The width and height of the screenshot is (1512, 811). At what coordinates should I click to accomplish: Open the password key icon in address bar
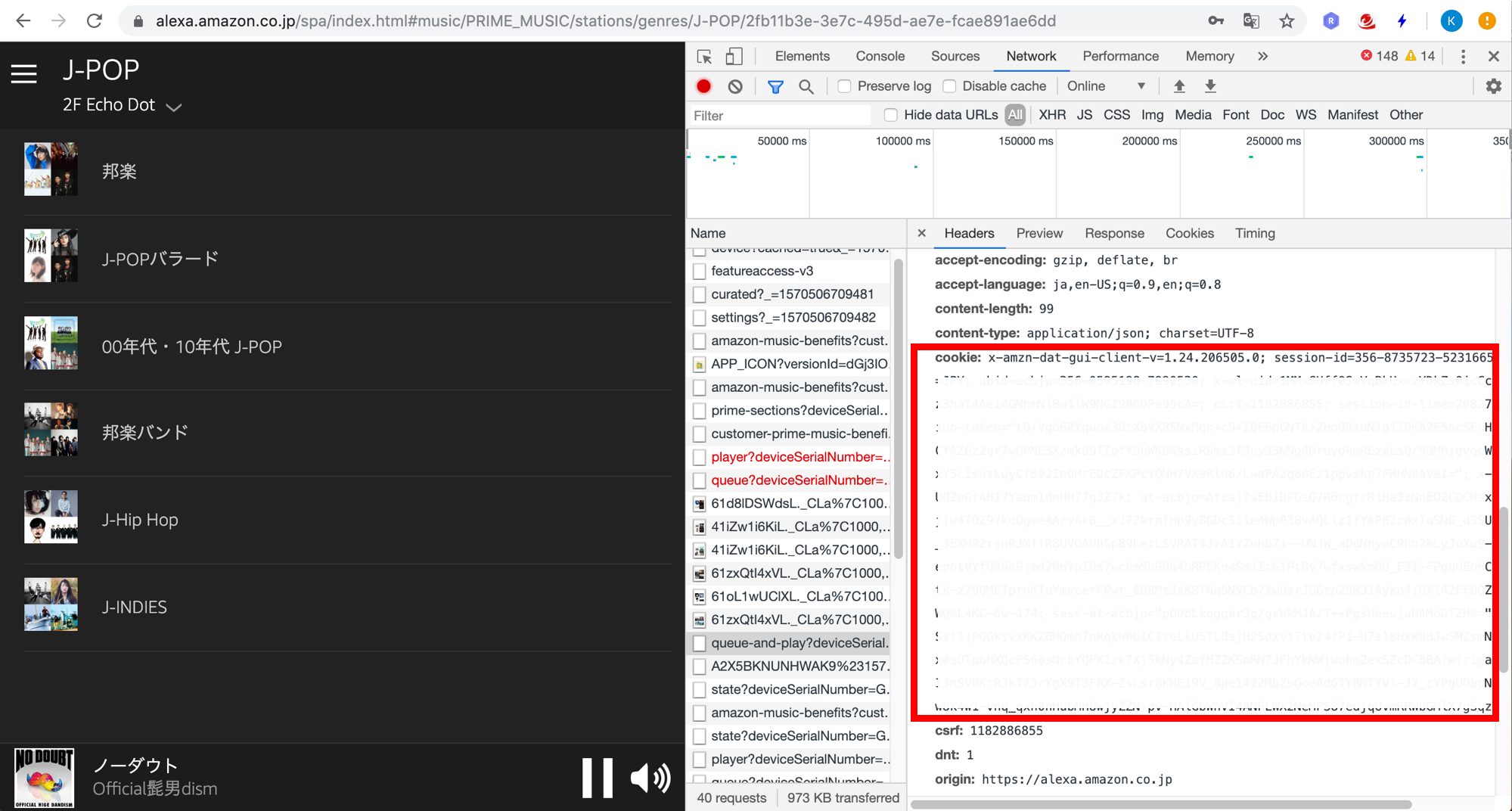1216,21
